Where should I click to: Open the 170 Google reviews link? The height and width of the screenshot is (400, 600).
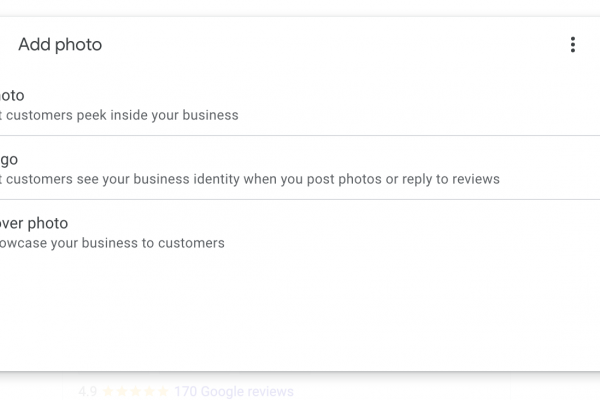click(x=233, y=391)
